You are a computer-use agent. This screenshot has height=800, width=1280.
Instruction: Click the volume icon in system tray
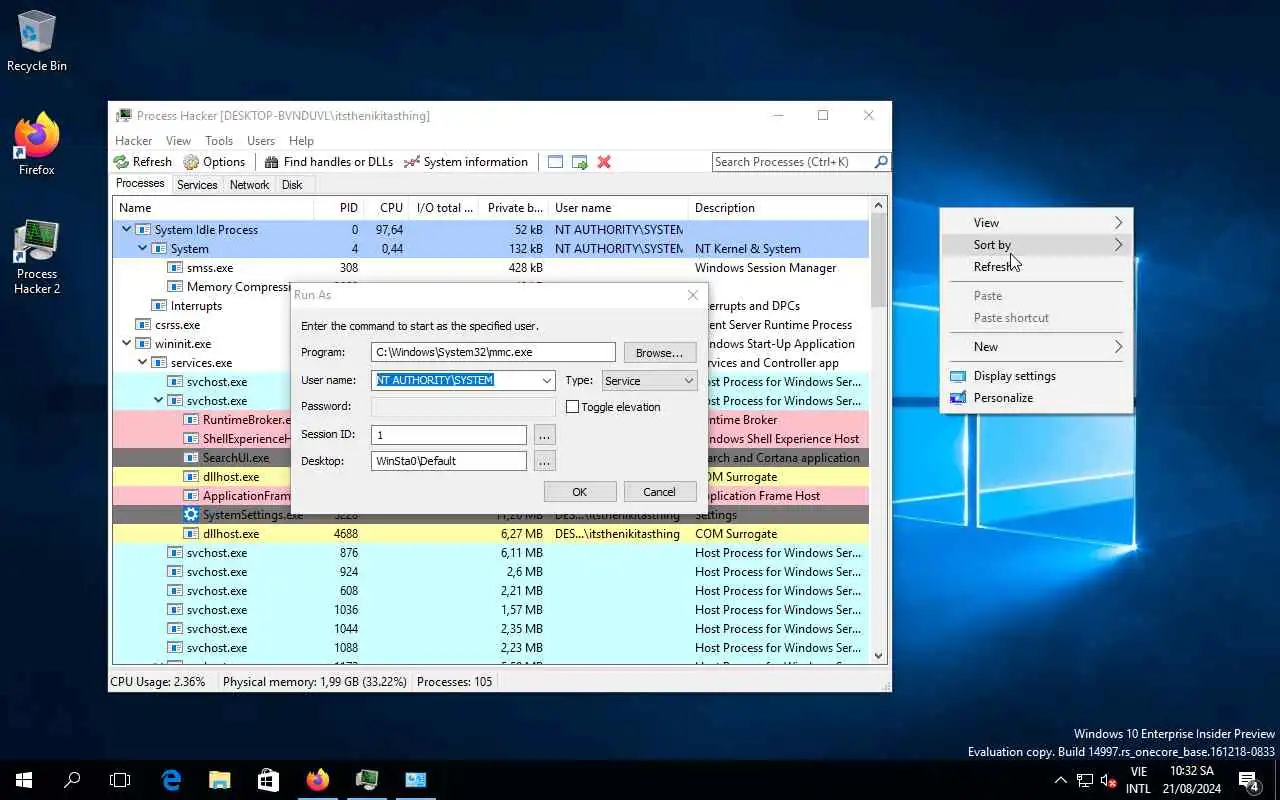click(x=1108, y=780)
